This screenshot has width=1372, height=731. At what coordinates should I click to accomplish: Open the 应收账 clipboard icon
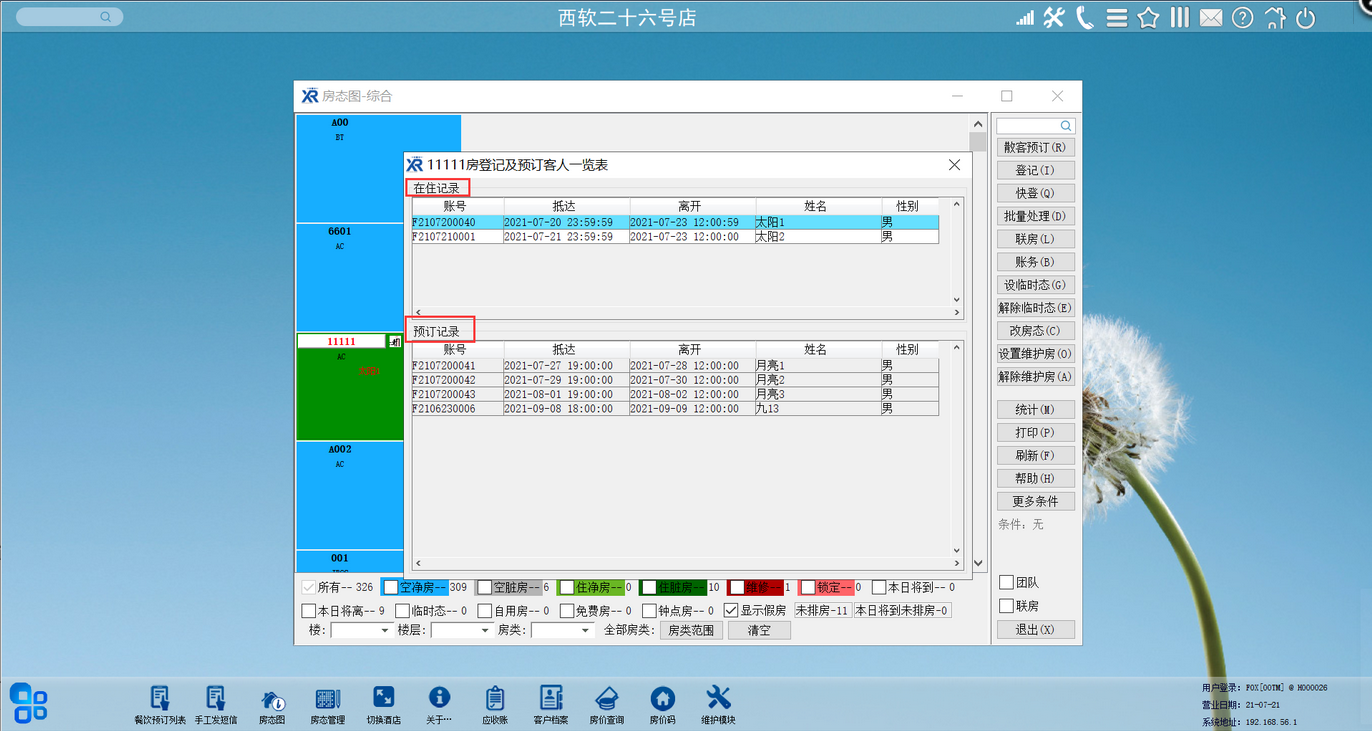[495, 698]
